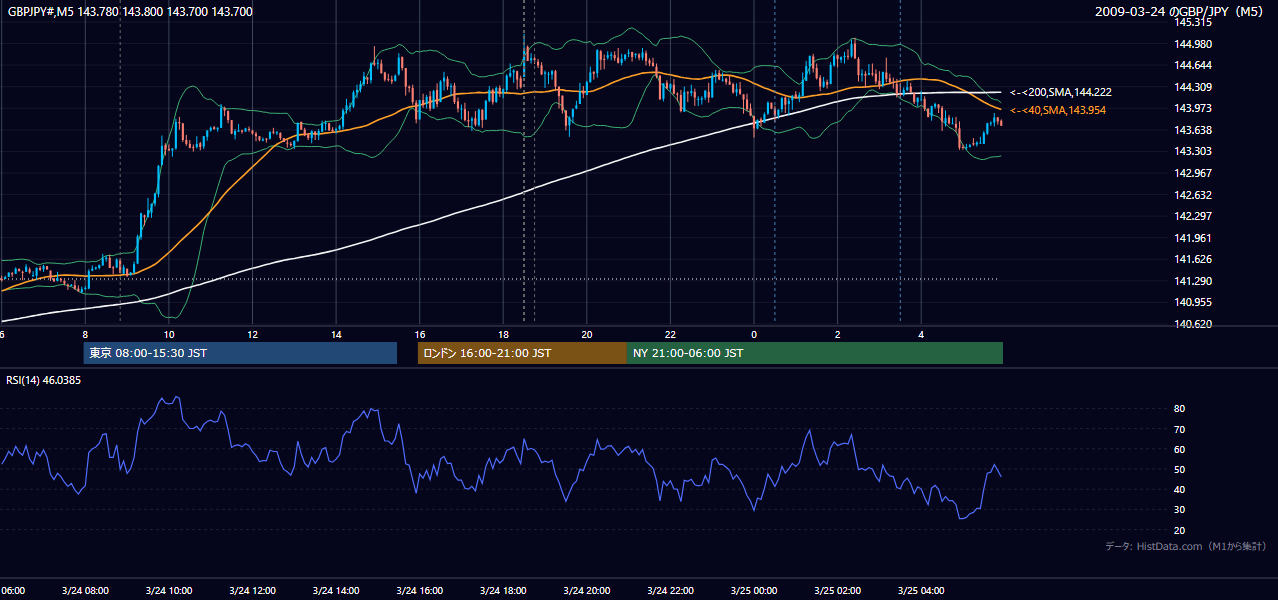Click RSI scale level 70

click(x=1179, y=430)
